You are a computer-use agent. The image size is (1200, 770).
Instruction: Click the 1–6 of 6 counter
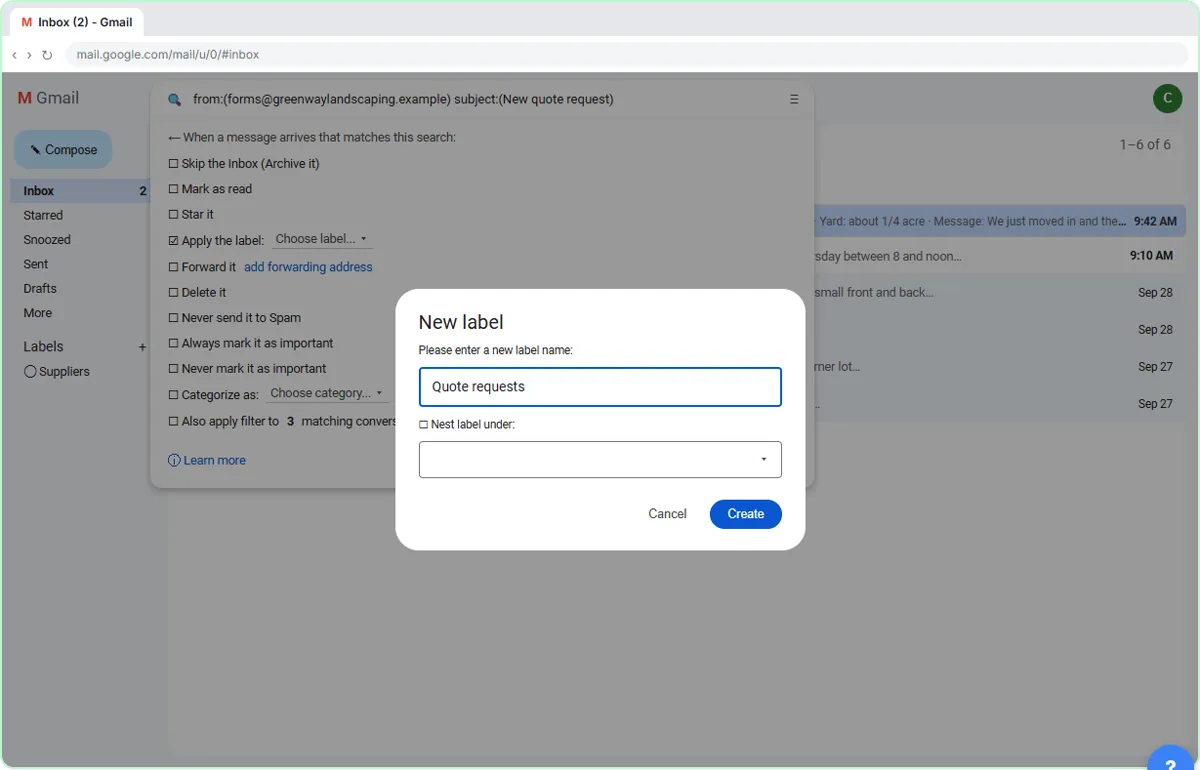click(x=1145, y=145)
